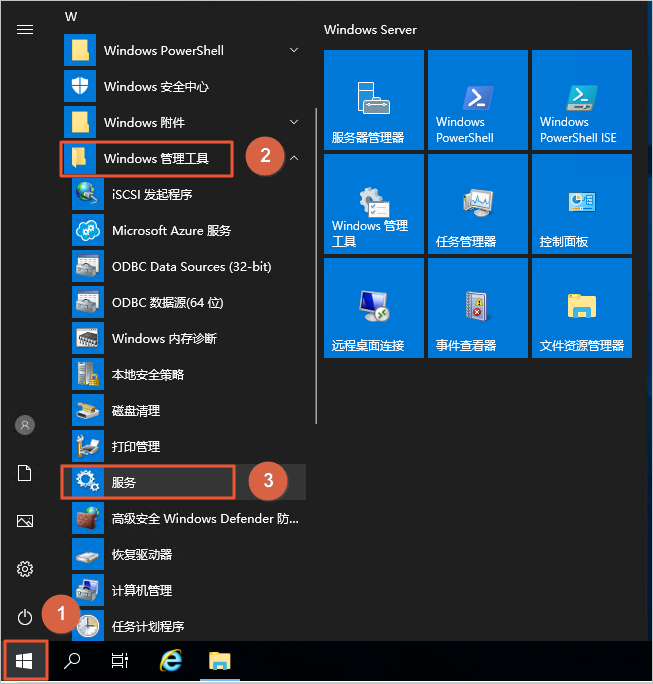
Task: Launch iSCSI 发起程序 from the list
Action: point(151,194)
